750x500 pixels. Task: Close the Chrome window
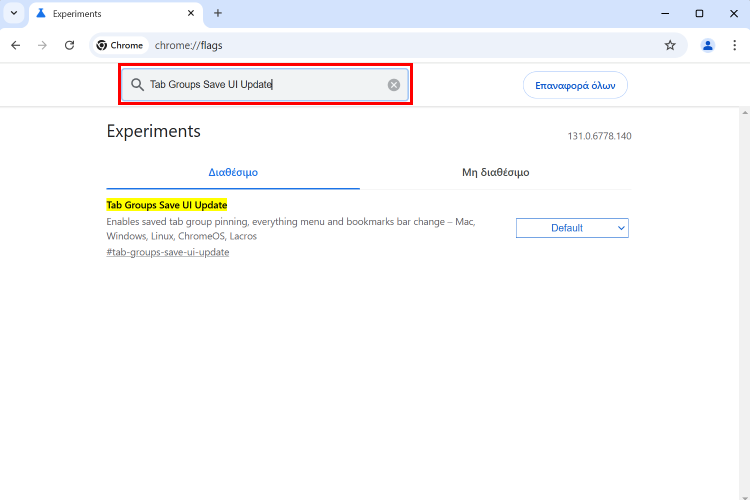(734, 13)
